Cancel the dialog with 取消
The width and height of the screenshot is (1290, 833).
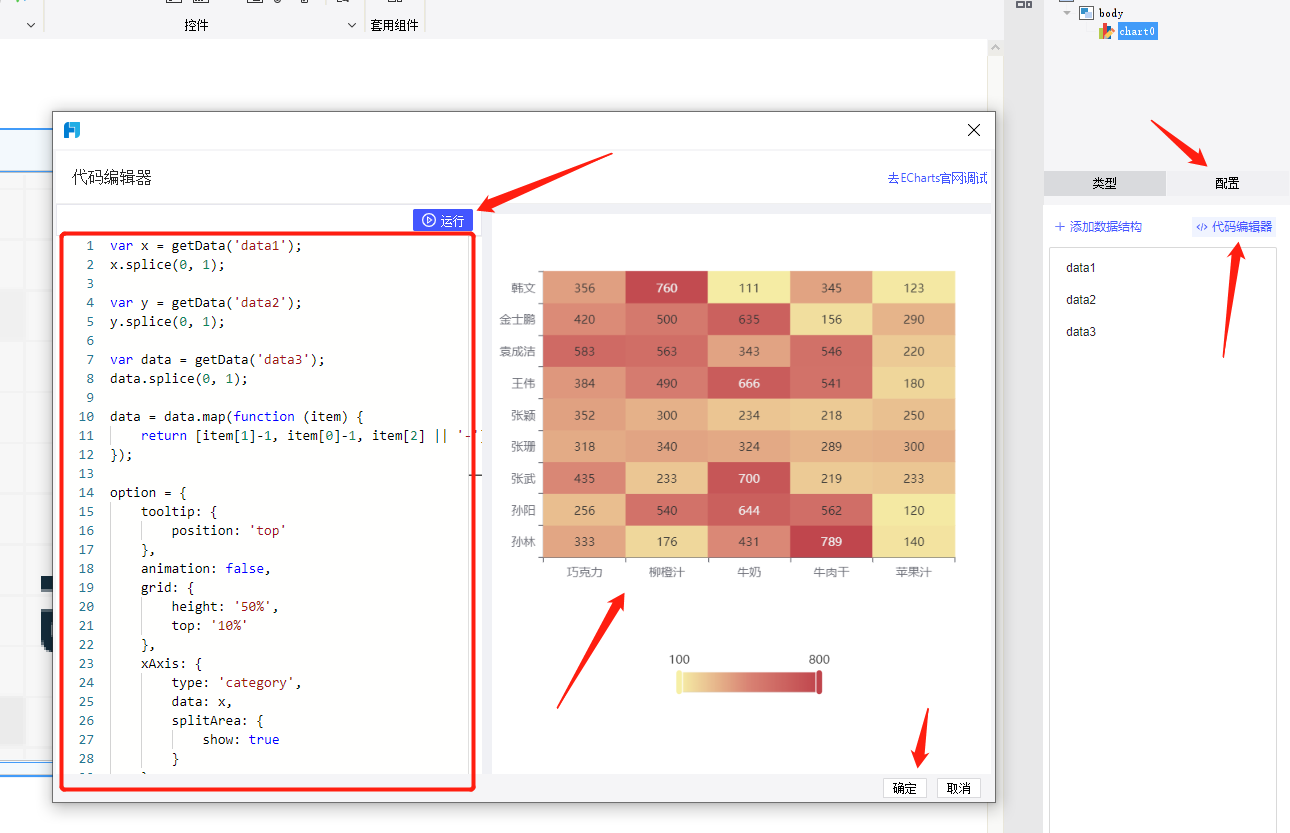click(x=959, y=788)
